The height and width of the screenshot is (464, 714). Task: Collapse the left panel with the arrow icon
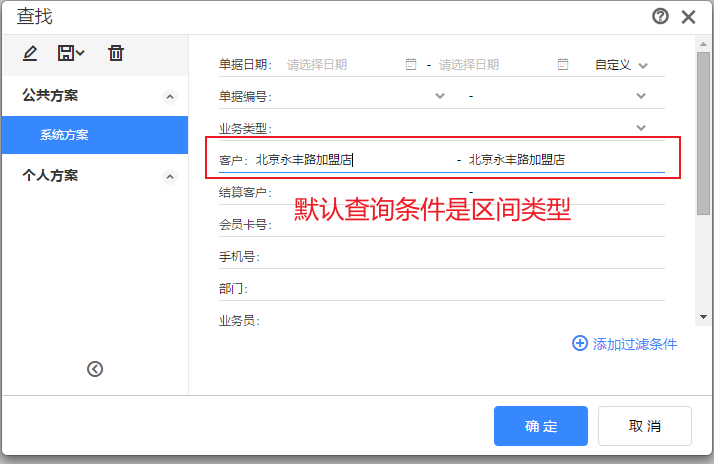coord(95,369)
